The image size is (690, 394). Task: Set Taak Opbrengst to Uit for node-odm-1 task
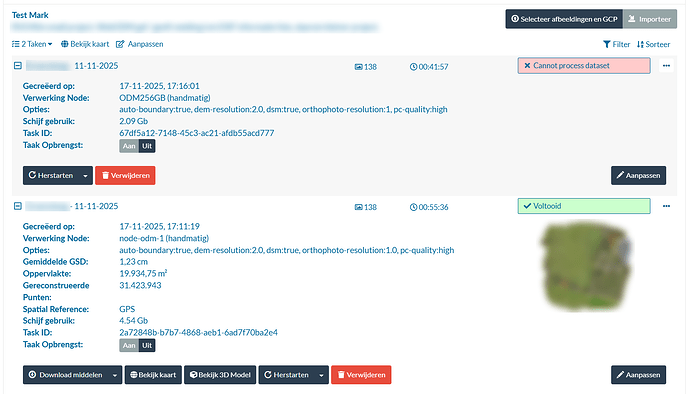pyautogui.click(x=147, y=346)
